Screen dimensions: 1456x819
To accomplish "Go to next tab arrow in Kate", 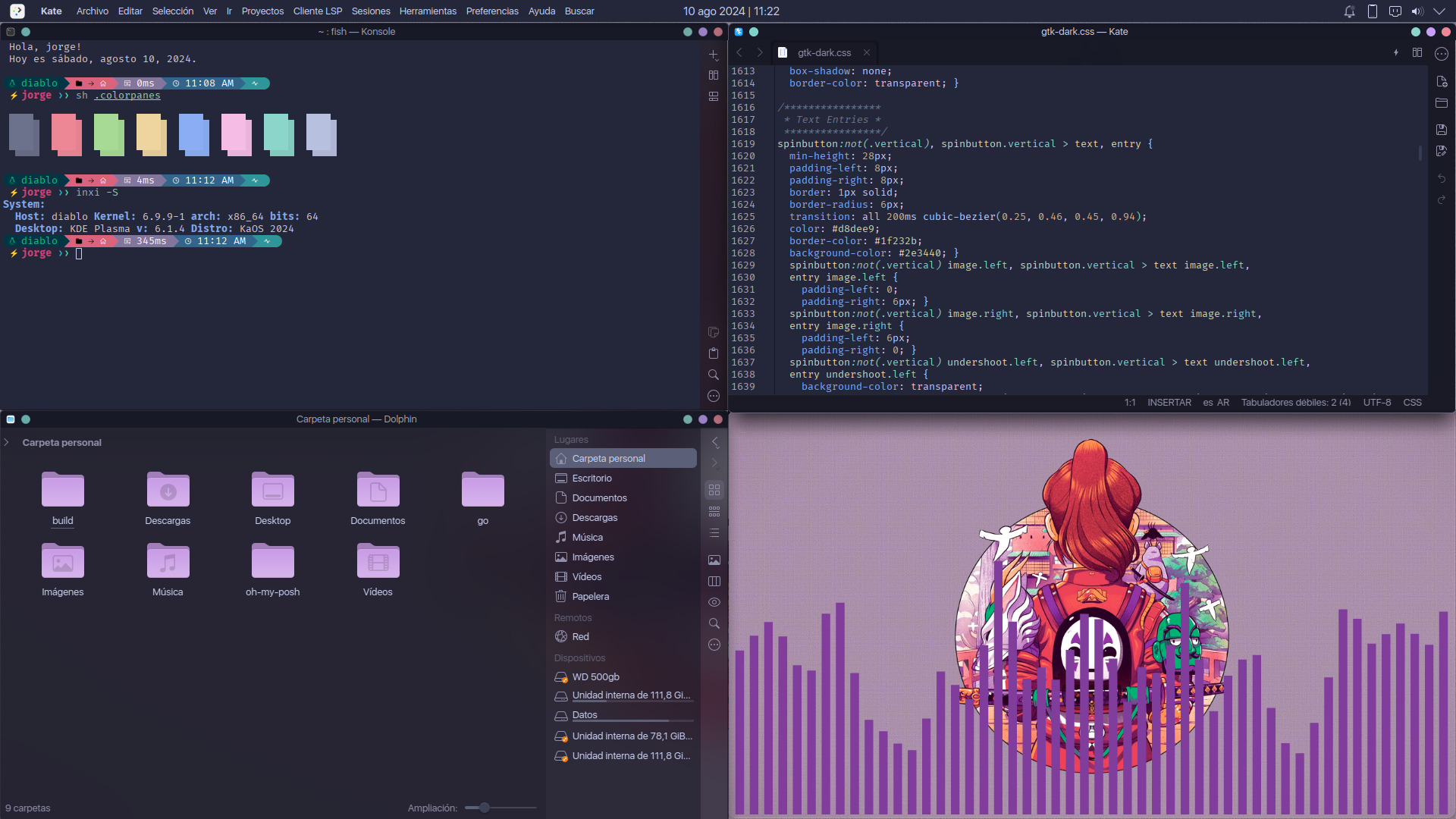I will (x=760, y=53).
